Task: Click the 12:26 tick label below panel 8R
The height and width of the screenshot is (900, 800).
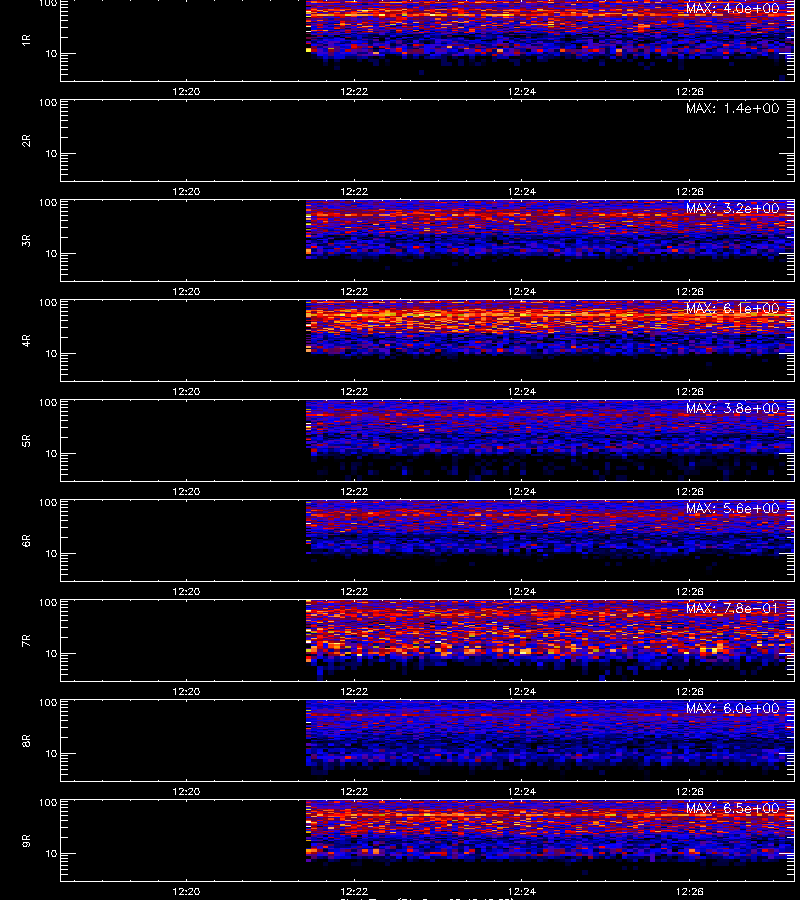Action: [689, 792]
